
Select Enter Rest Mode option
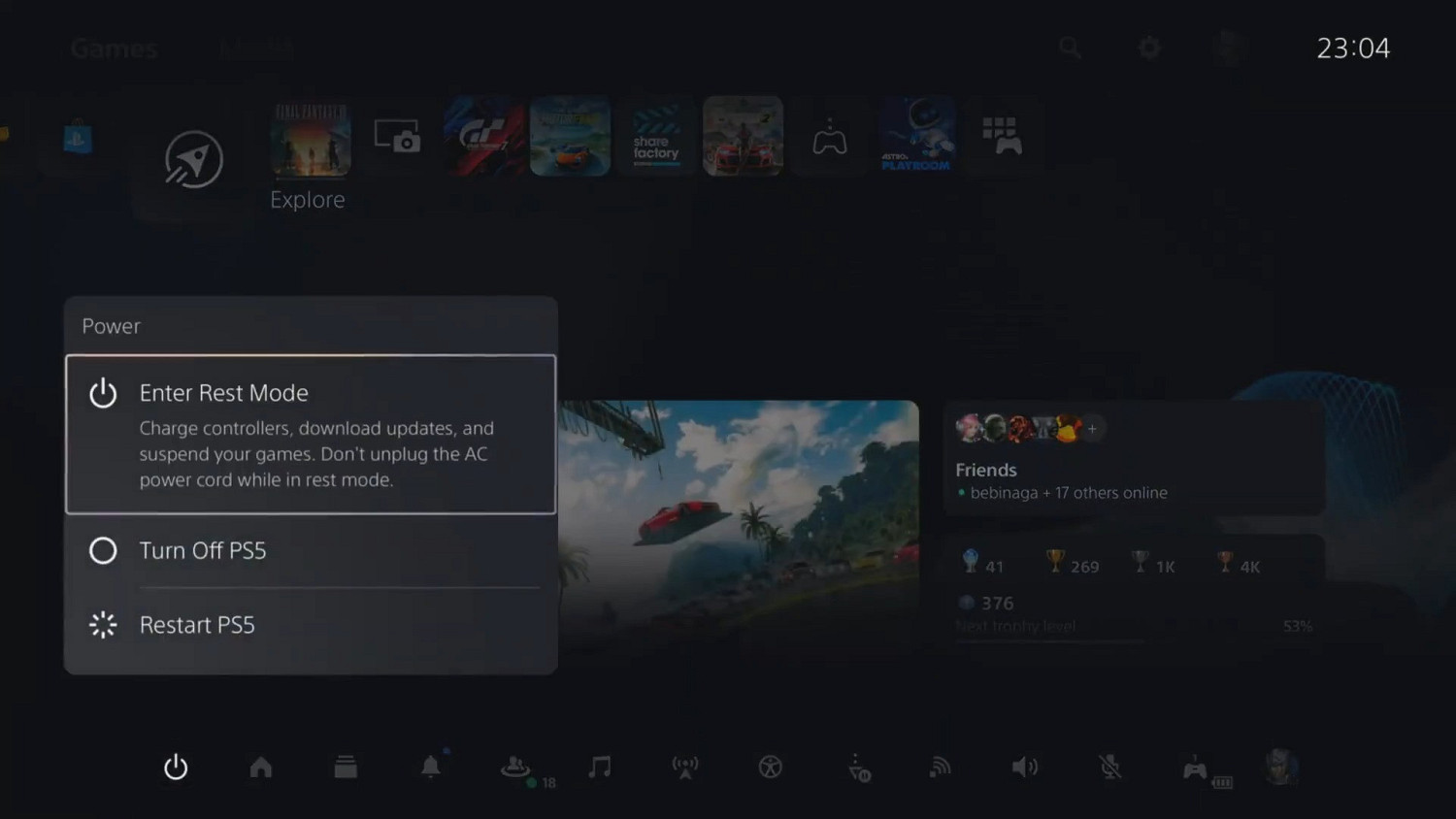coord(311,434)
